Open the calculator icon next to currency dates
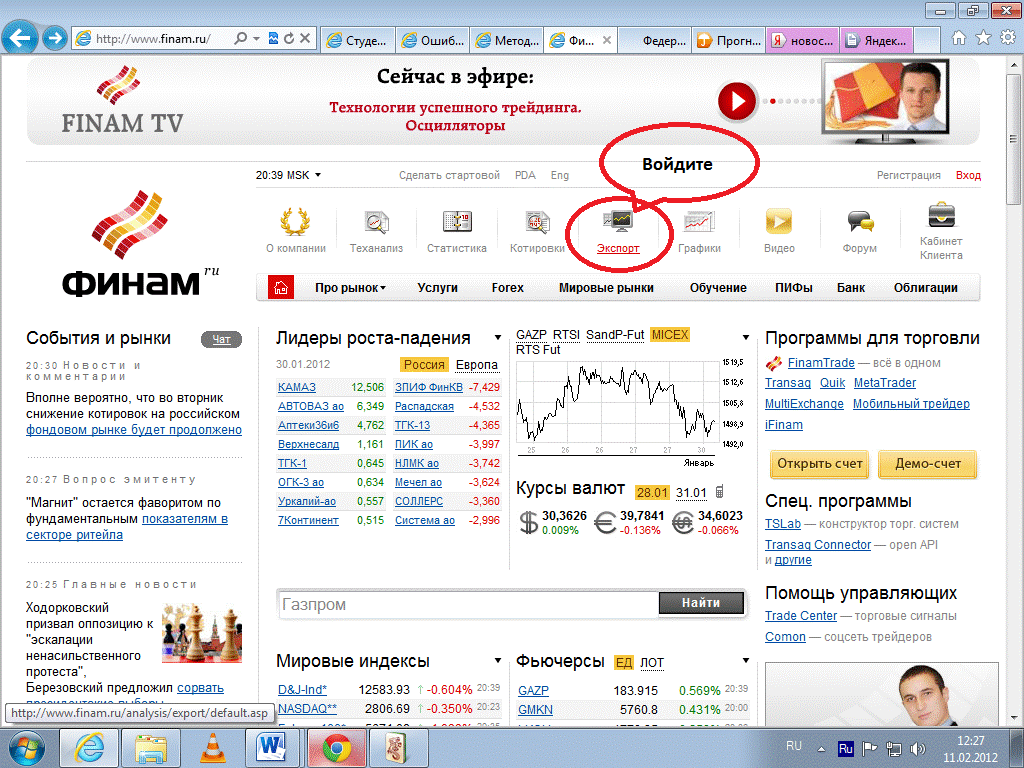Screen dimensions: 1024x768 719,492
